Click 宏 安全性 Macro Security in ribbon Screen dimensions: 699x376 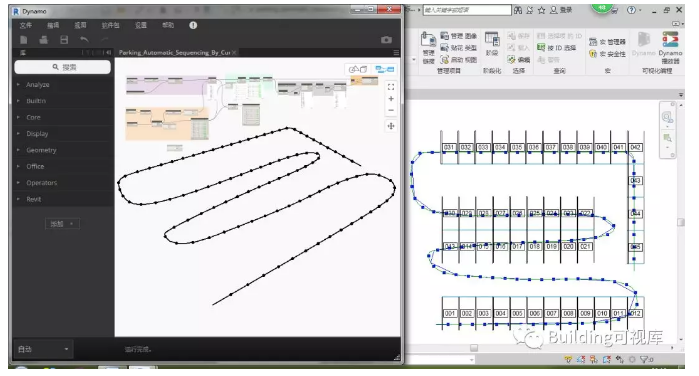point(607,54)
